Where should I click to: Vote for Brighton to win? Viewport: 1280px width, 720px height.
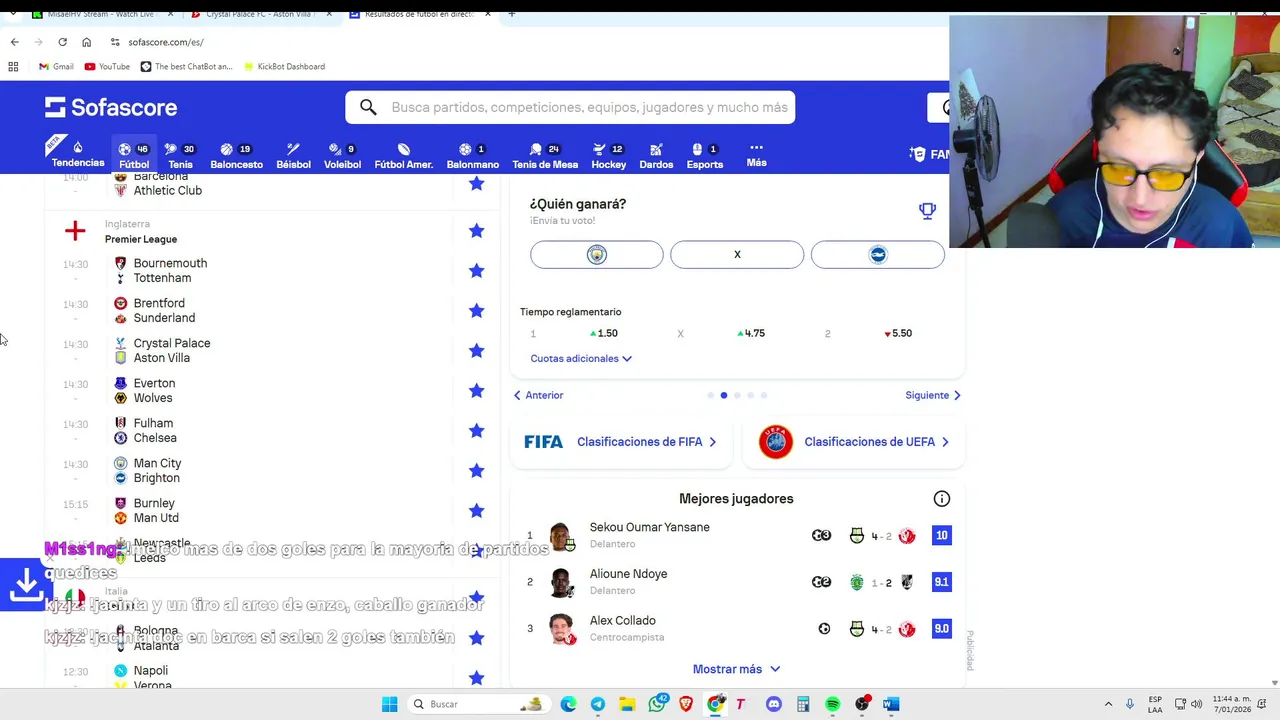[878, 255]
